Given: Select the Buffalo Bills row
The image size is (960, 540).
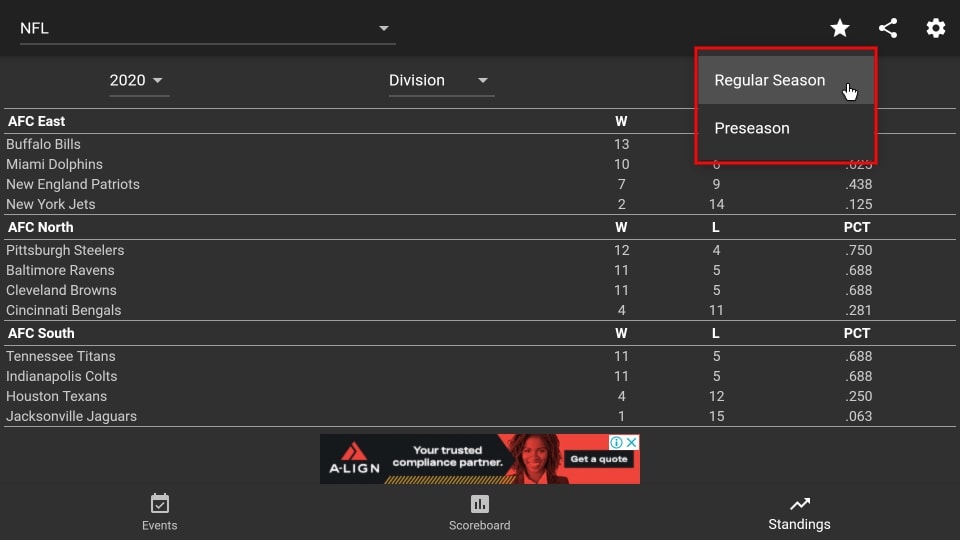Looking at the screenshot, I should (x=44, y=144).
